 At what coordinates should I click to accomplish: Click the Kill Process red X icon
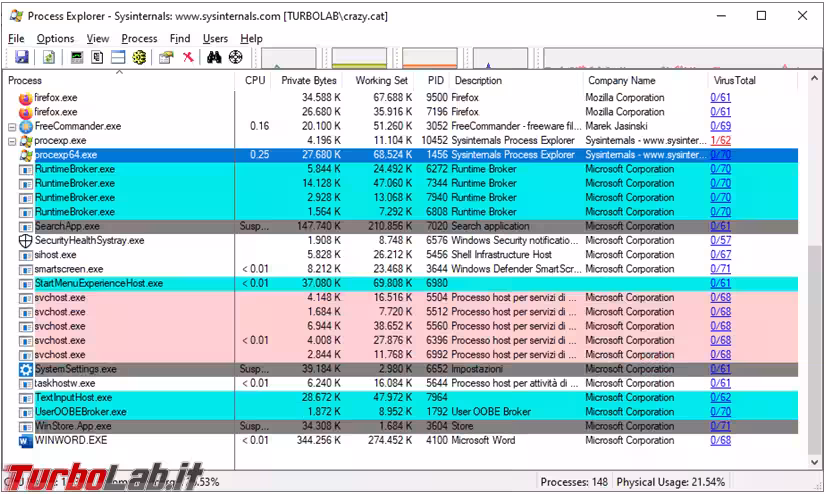coord(187,58)
